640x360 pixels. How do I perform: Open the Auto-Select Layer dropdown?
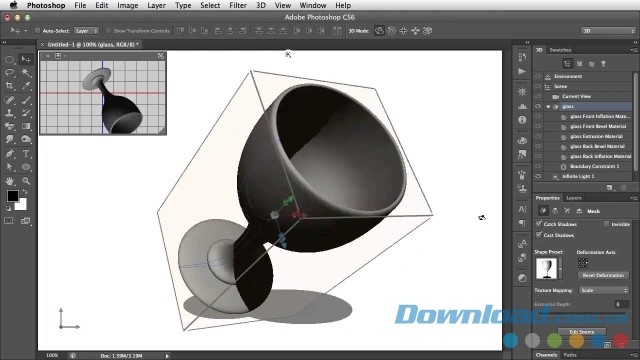click(x=87, y=31)
